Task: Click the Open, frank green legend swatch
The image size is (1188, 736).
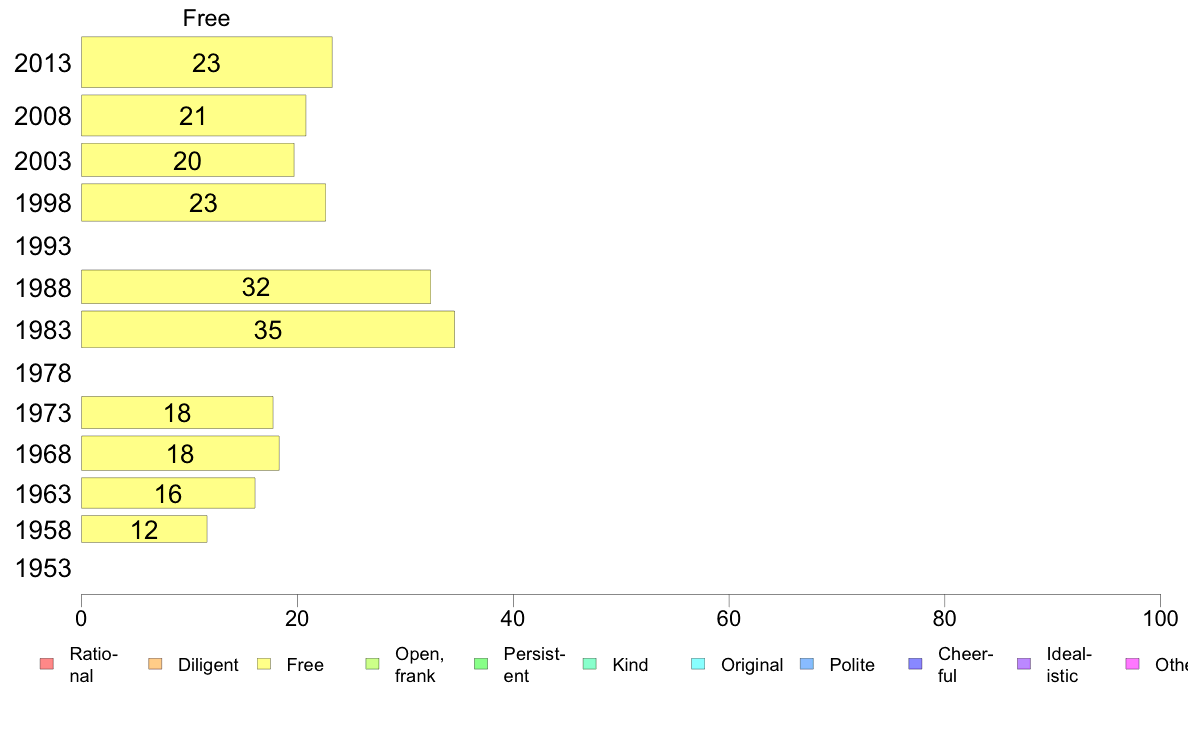Action: tap(372, 664)
